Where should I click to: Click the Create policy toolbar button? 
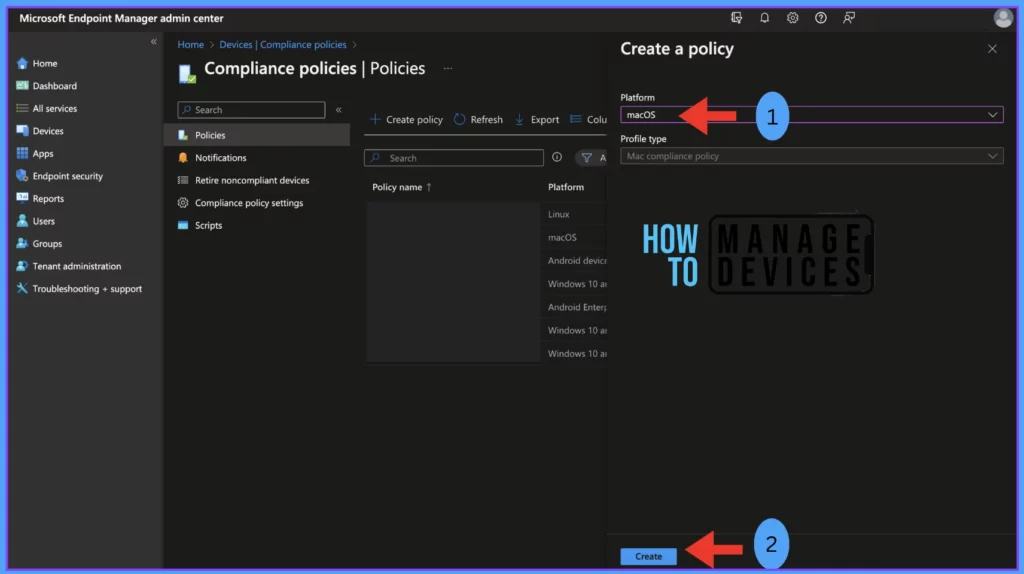[x=406, y=120]
